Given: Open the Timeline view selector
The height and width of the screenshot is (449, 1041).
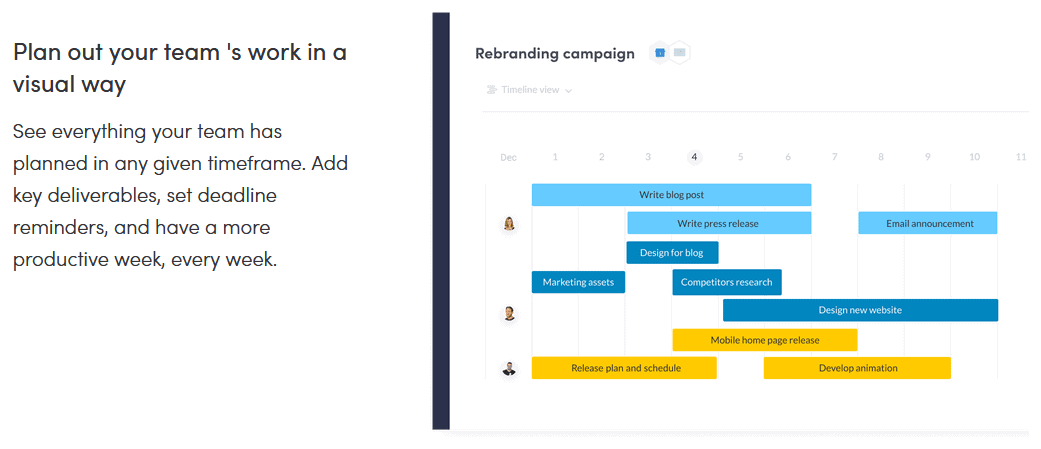Looking at the screenshot, I should (530, 90).
